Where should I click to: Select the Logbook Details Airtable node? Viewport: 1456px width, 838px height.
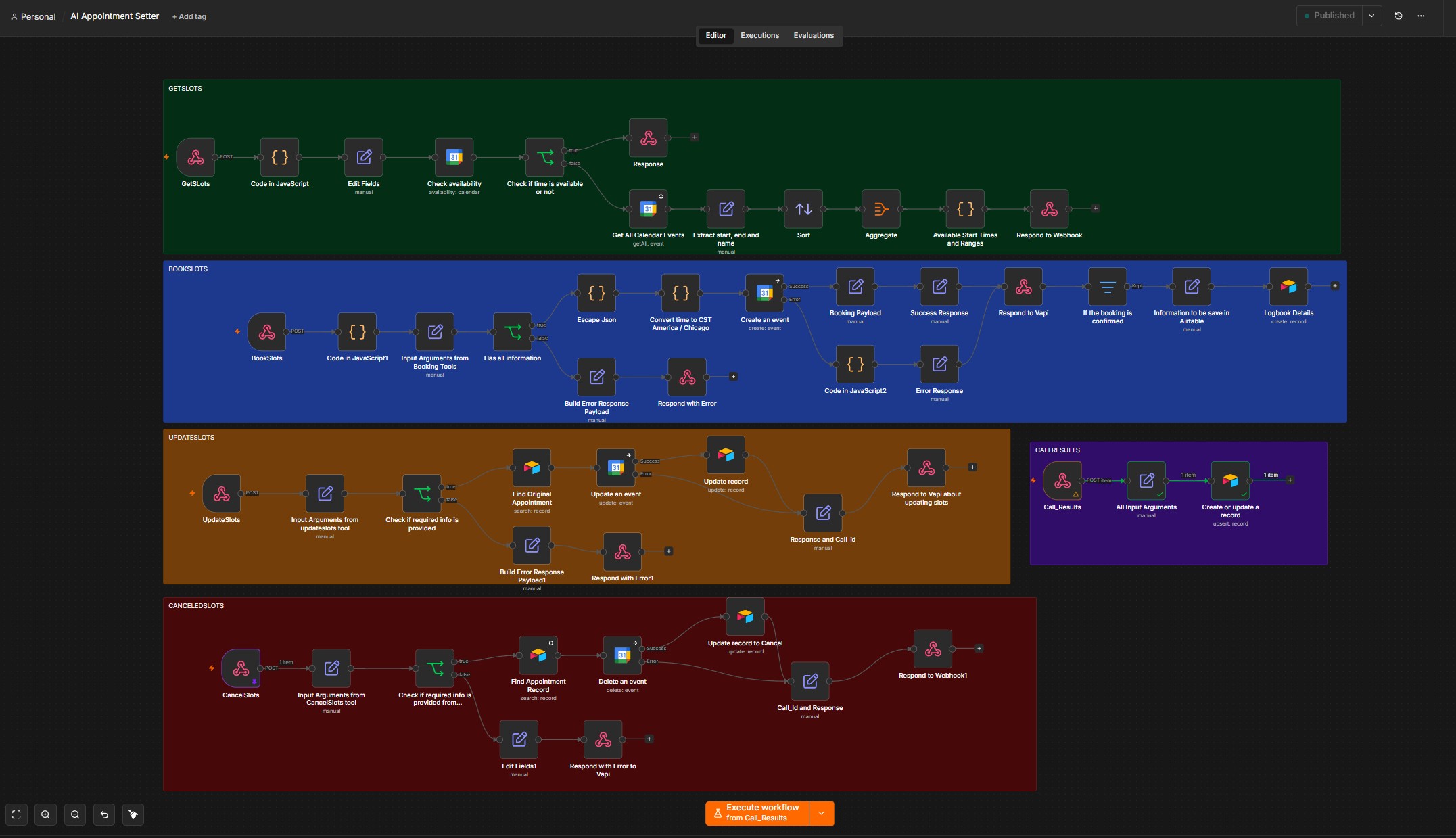pos(1289,287)
